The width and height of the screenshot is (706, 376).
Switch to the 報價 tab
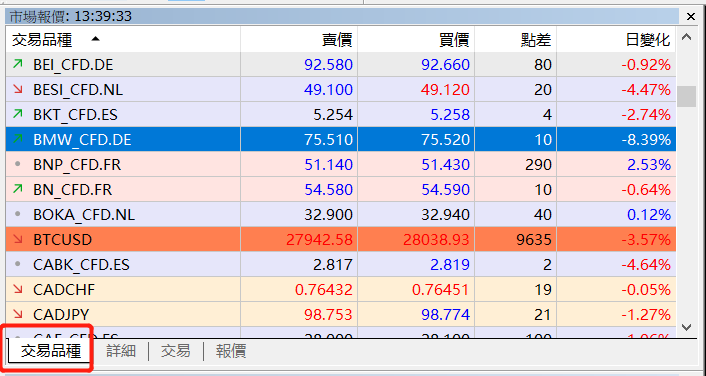[231, 351]
